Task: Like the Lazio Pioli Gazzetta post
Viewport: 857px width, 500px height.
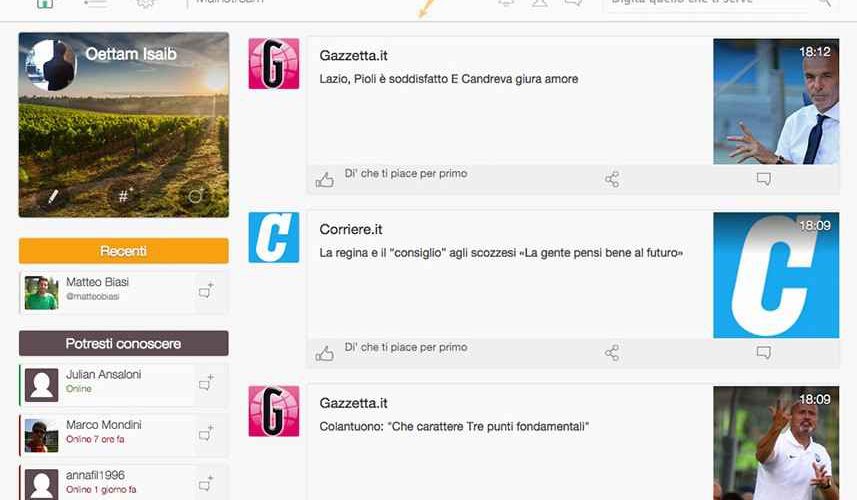Action: (324, 179)
